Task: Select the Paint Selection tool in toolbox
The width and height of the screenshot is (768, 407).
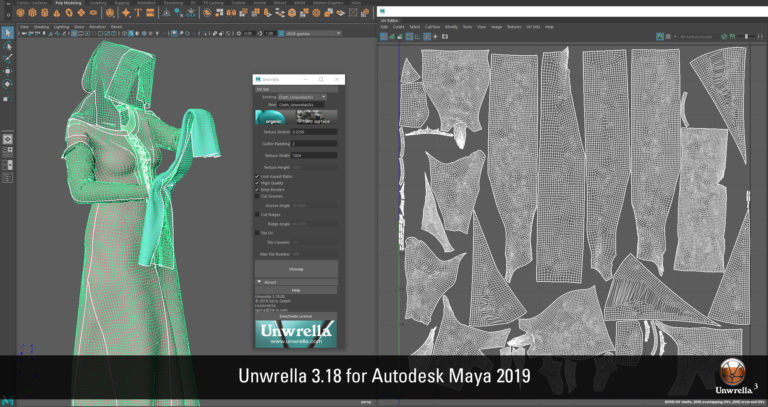Action: [7, 59]
